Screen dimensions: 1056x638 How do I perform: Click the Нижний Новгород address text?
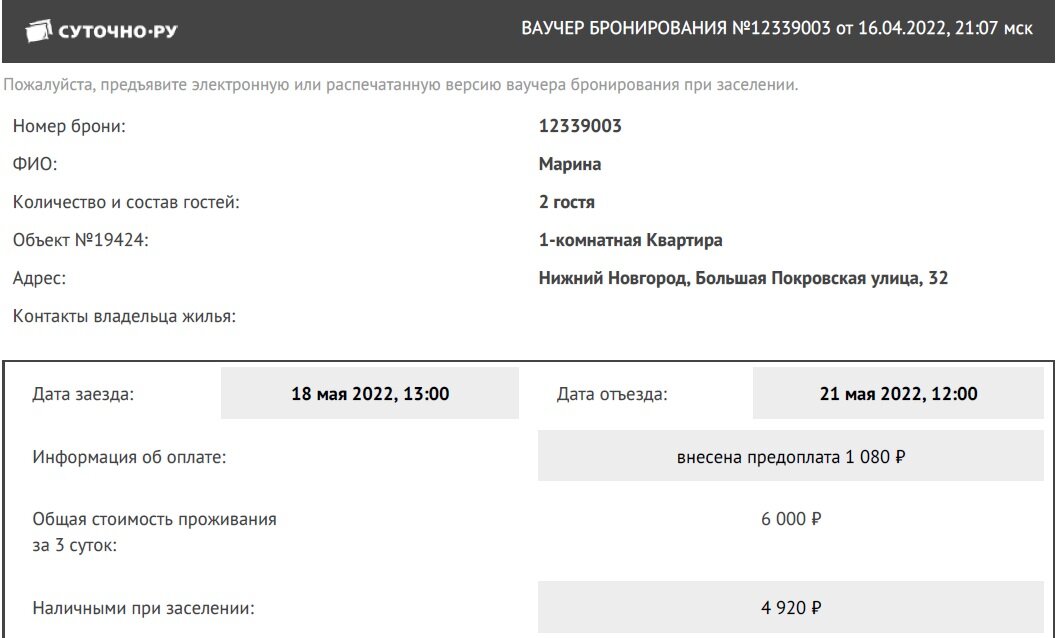pos(744,278)
